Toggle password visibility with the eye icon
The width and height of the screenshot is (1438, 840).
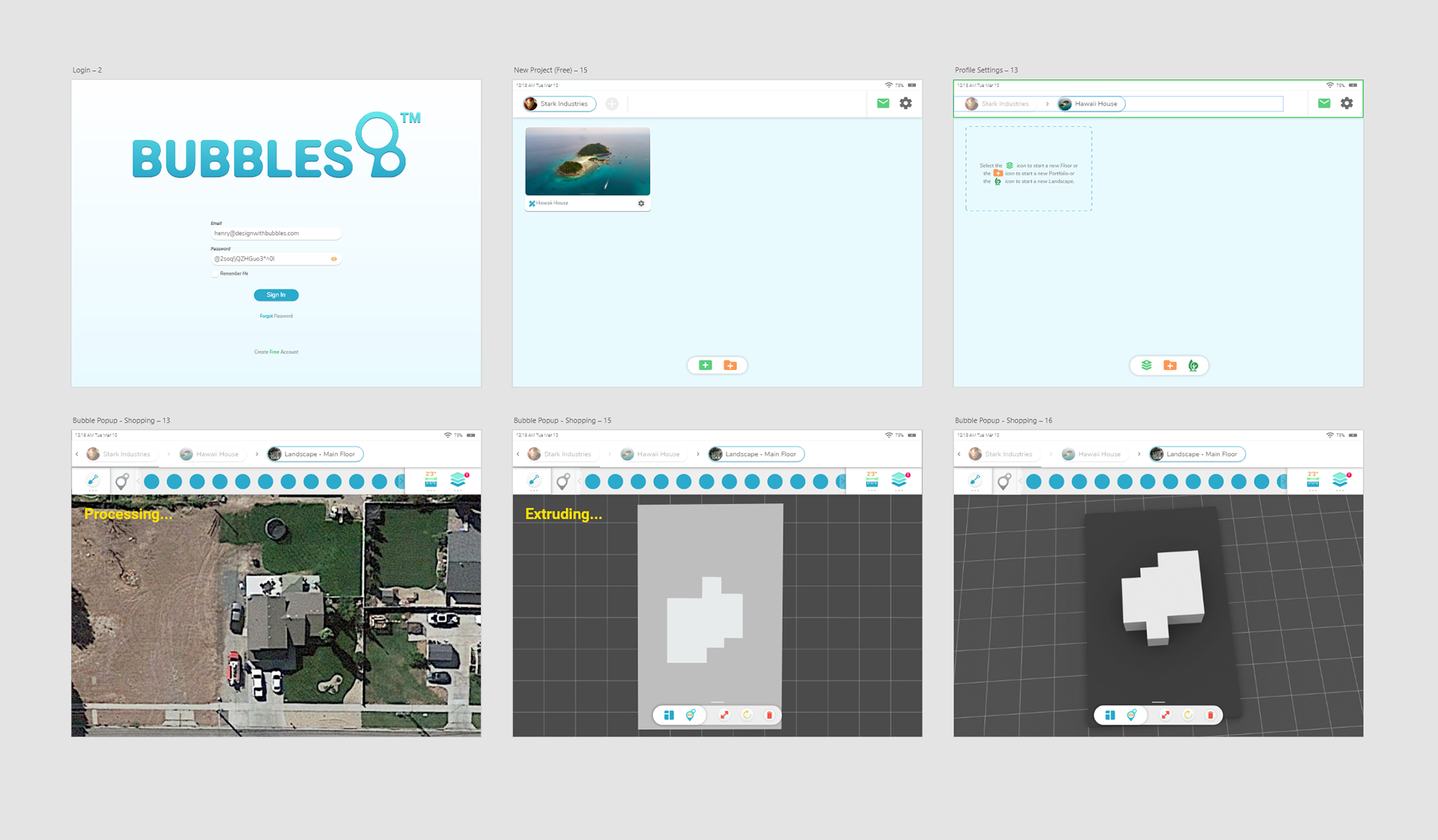[333, 258]
